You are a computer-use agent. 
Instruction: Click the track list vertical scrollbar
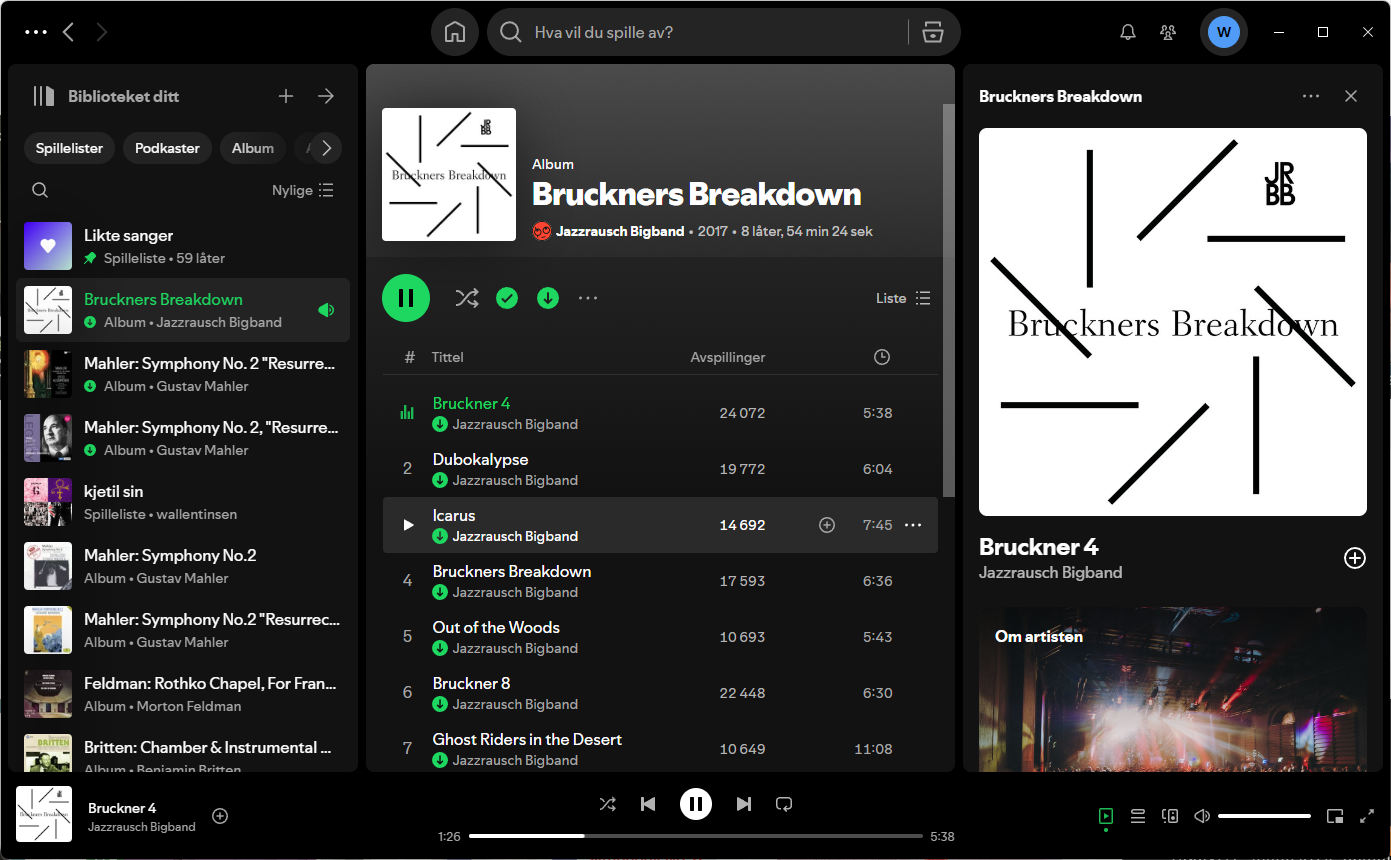coord(949,300)
